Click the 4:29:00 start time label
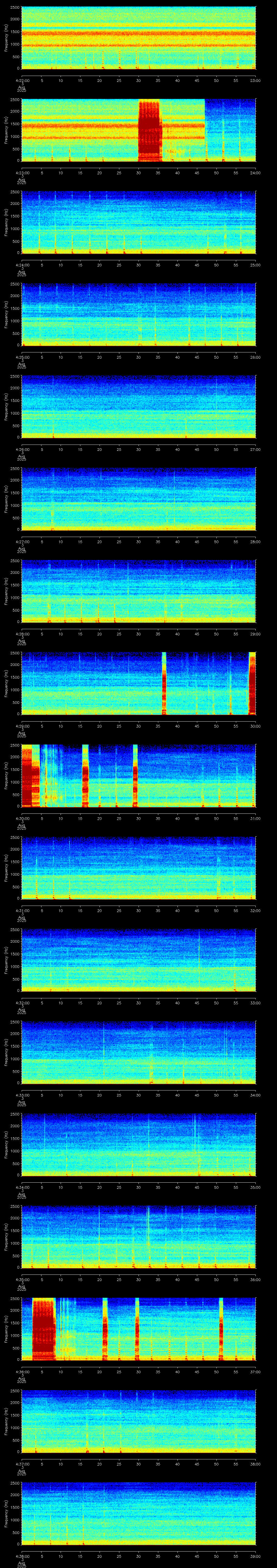Viewport: 277px width, 1568px height. coord(22,726)
